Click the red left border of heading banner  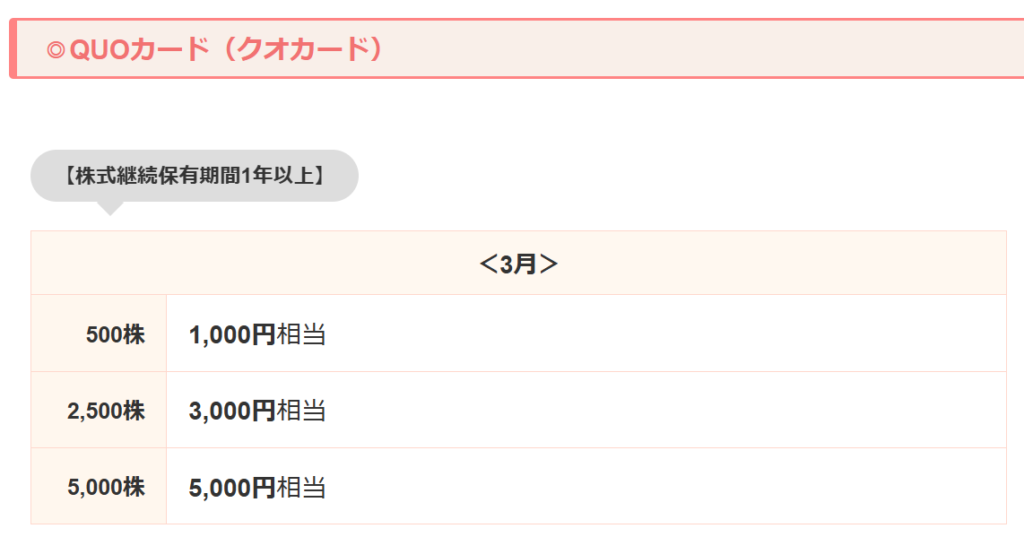click(x=12, y=48)
